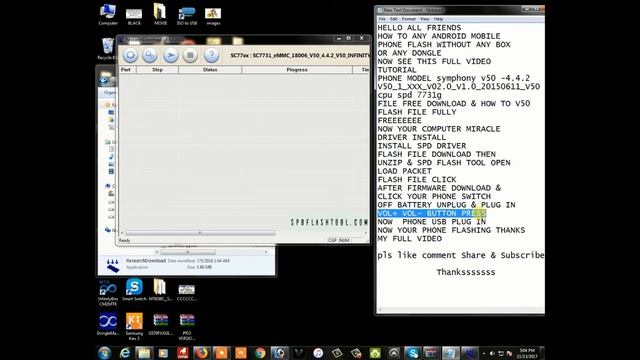Launch the Dongle Manager shortcut
The width and height of the screenshot is (640, 360).
point(108,324)
